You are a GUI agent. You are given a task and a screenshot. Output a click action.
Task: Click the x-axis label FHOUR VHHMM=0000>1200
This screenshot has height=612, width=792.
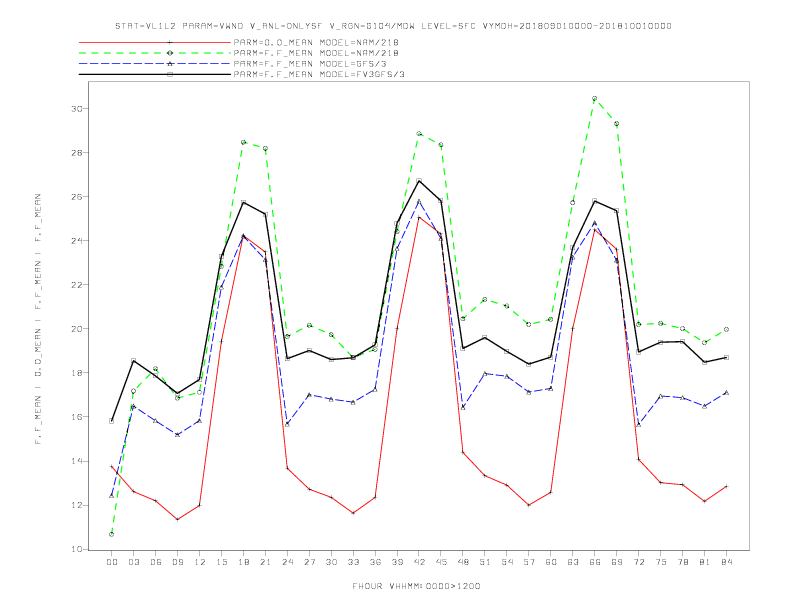(416, 586)
